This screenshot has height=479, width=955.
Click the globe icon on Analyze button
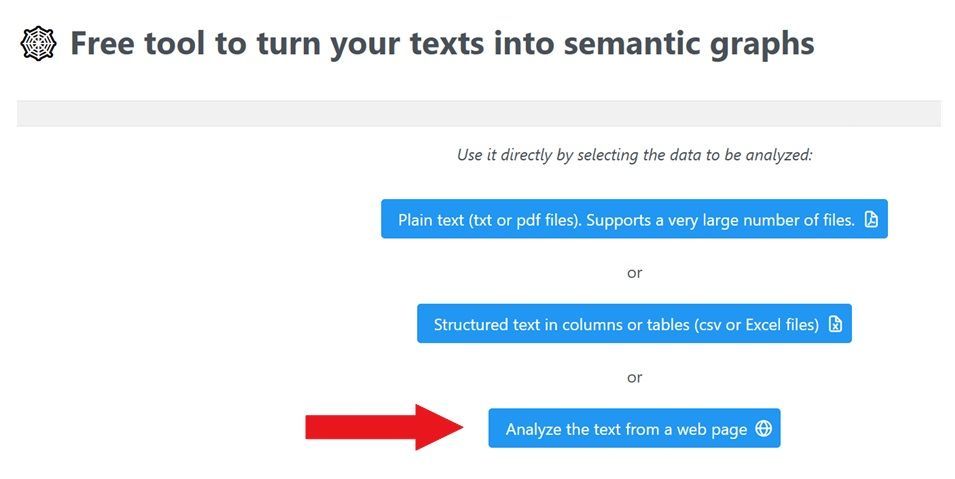tap(763, 428)
